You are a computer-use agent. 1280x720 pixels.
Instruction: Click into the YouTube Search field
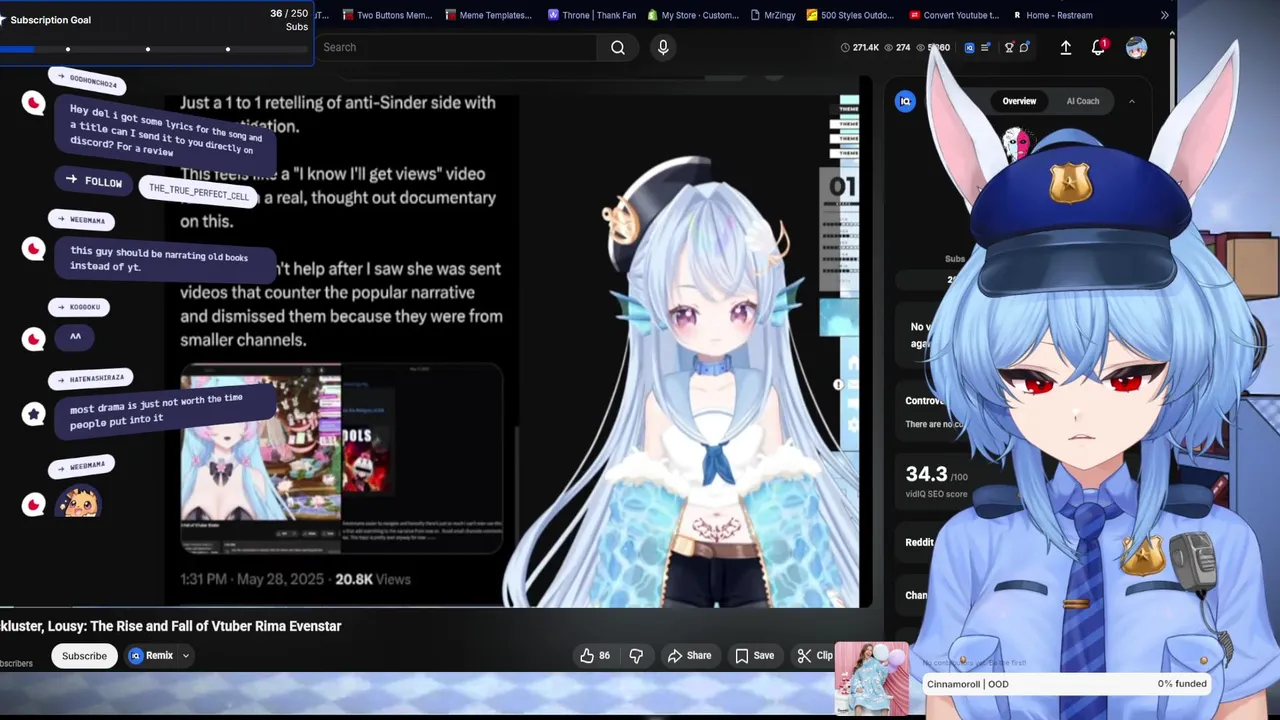455,47
